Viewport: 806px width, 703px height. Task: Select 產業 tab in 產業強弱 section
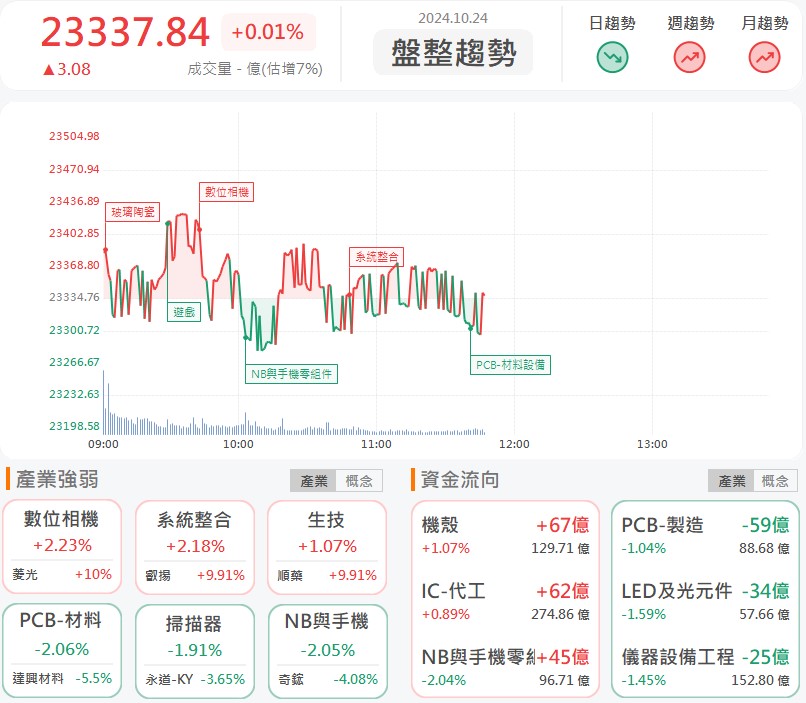(x=314, y=481)
